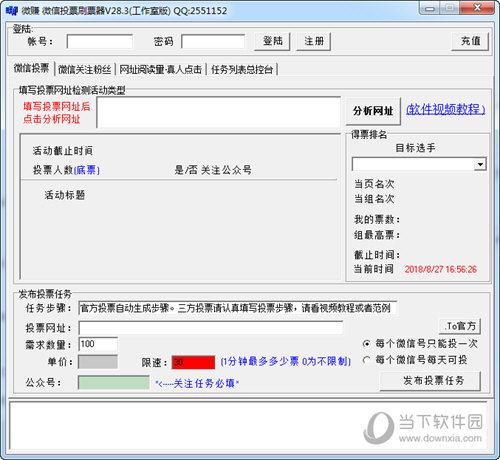Image resolution: width=500 pixels, height=460 pixels.
Task: Click the 投票网址 input field
Action: pos(211,328)
